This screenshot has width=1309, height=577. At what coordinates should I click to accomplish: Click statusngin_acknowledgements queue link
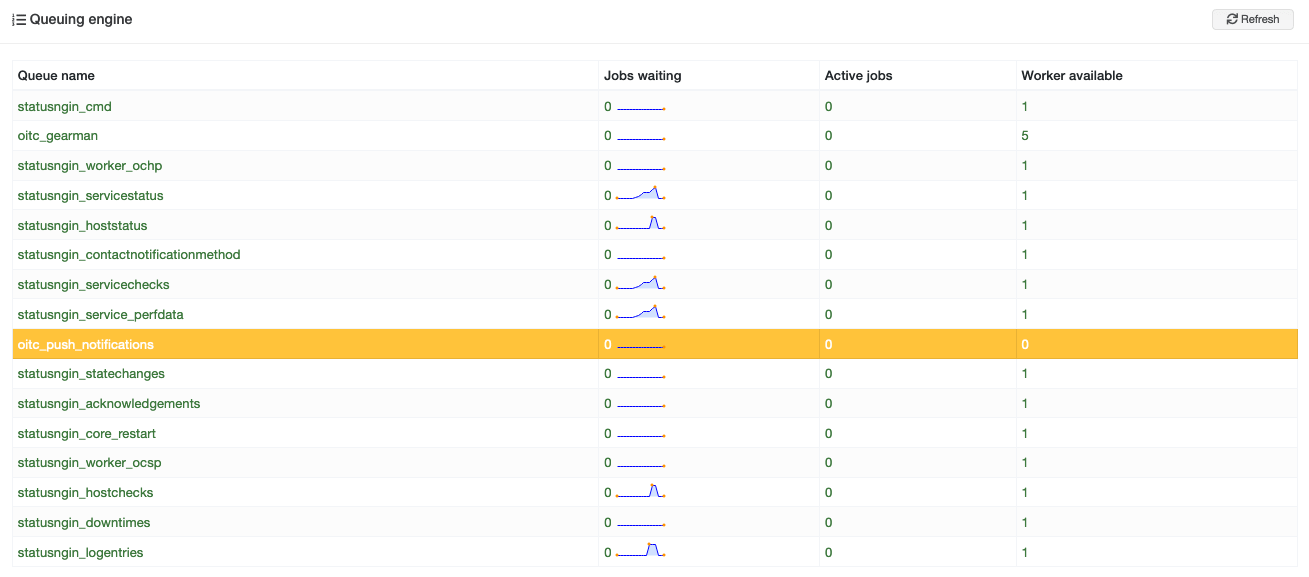[x=109, y=403]
